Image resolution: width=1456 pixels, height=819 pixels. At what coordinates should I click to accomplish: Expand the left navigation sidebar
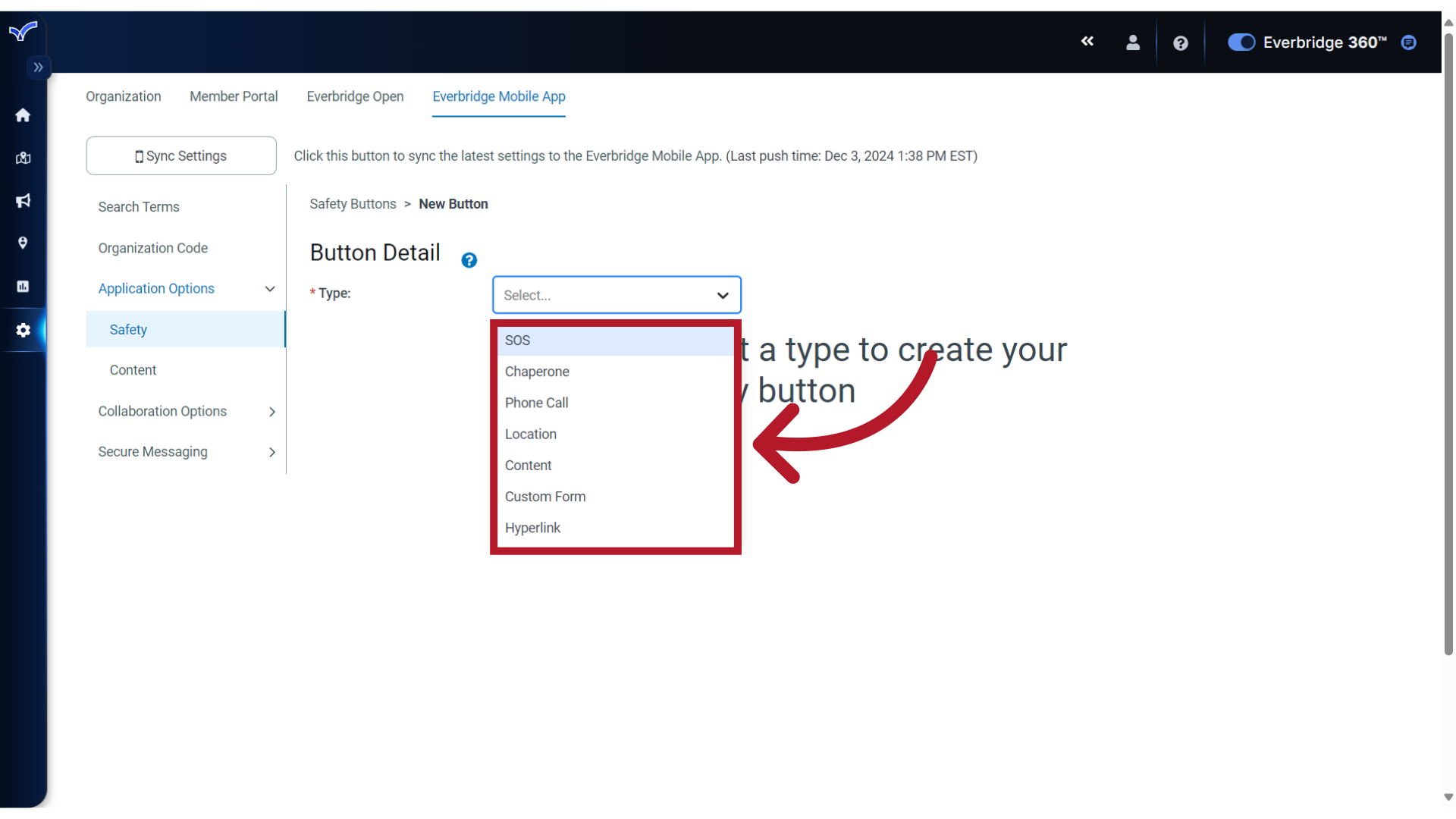38,67
